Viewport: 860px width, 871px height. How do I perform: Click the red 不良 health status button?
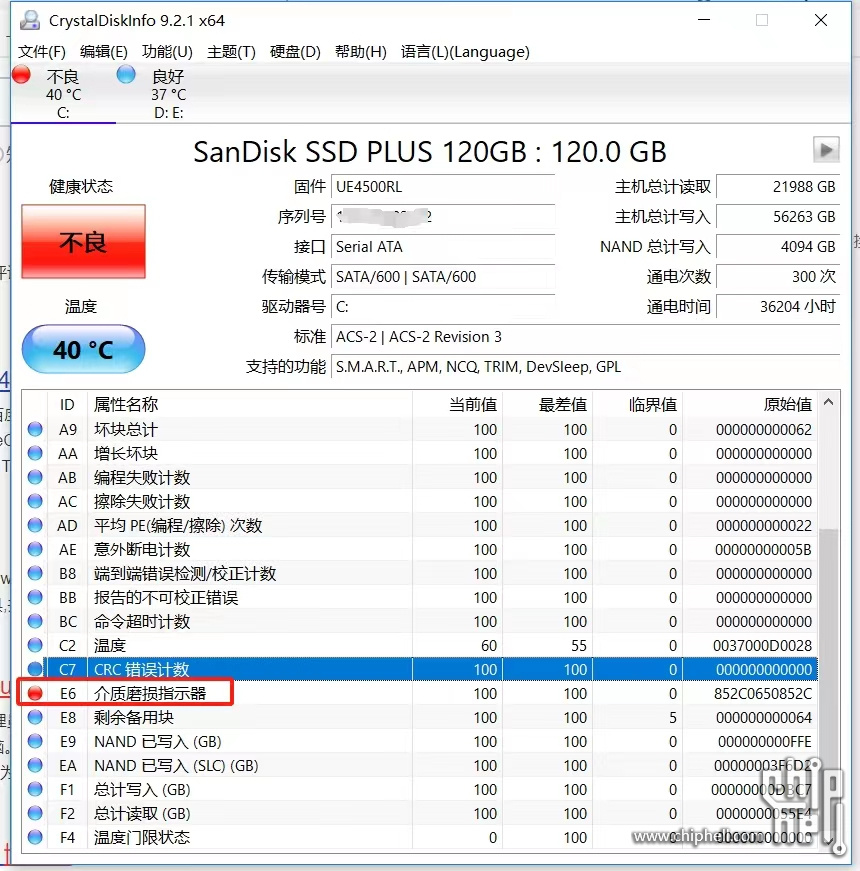pos(84,242)
